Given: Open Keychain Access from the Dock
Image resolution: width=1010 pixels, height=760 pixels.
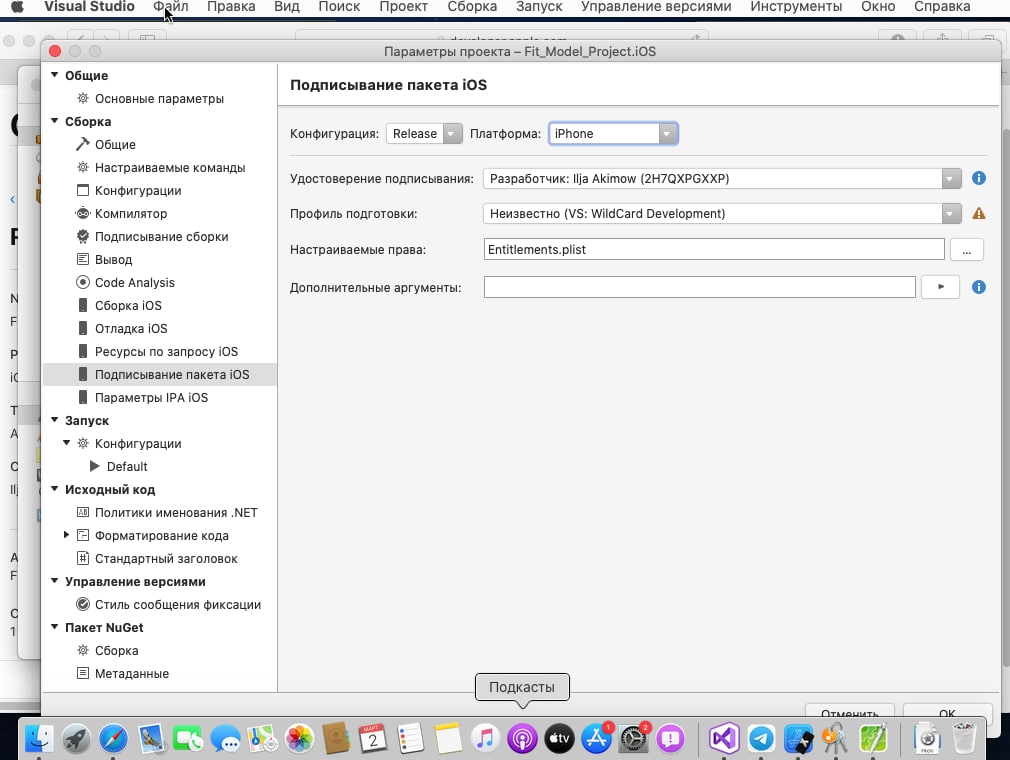Looking at the screenshot, I should pos(835,738).
